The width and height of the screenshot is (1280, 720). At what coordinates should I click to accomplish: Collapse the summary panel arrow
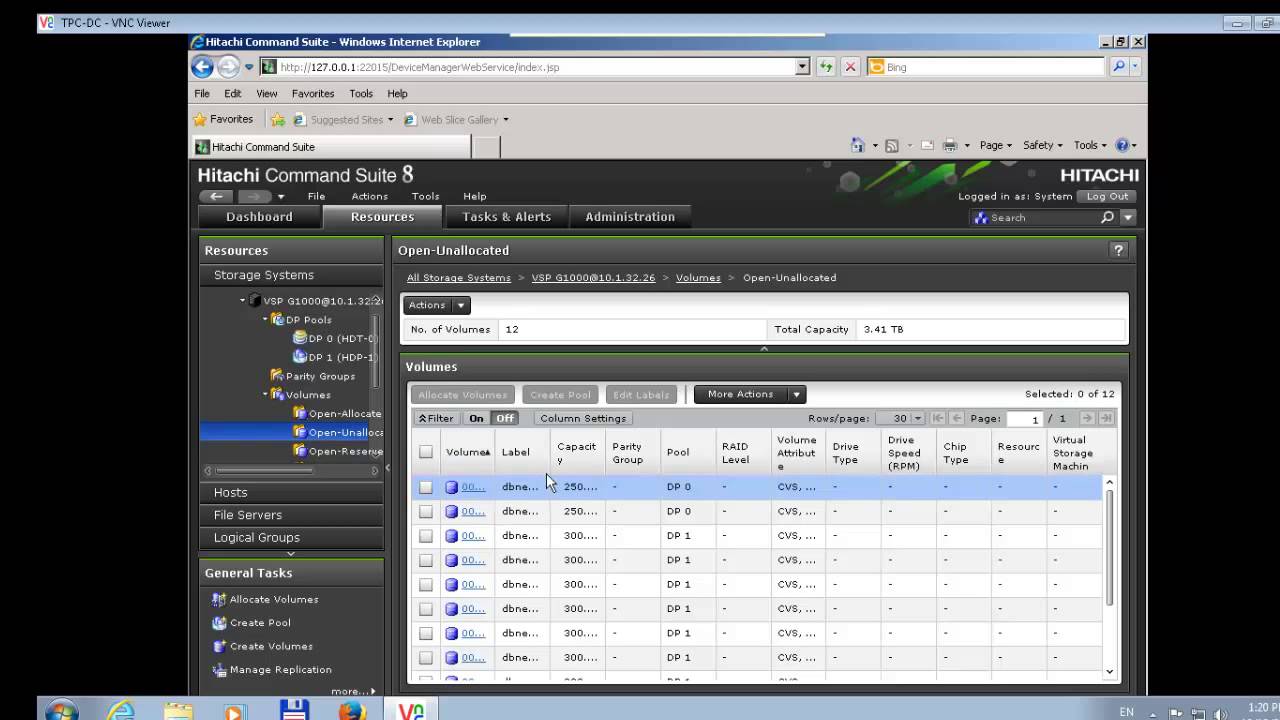(x=764, y=348)
